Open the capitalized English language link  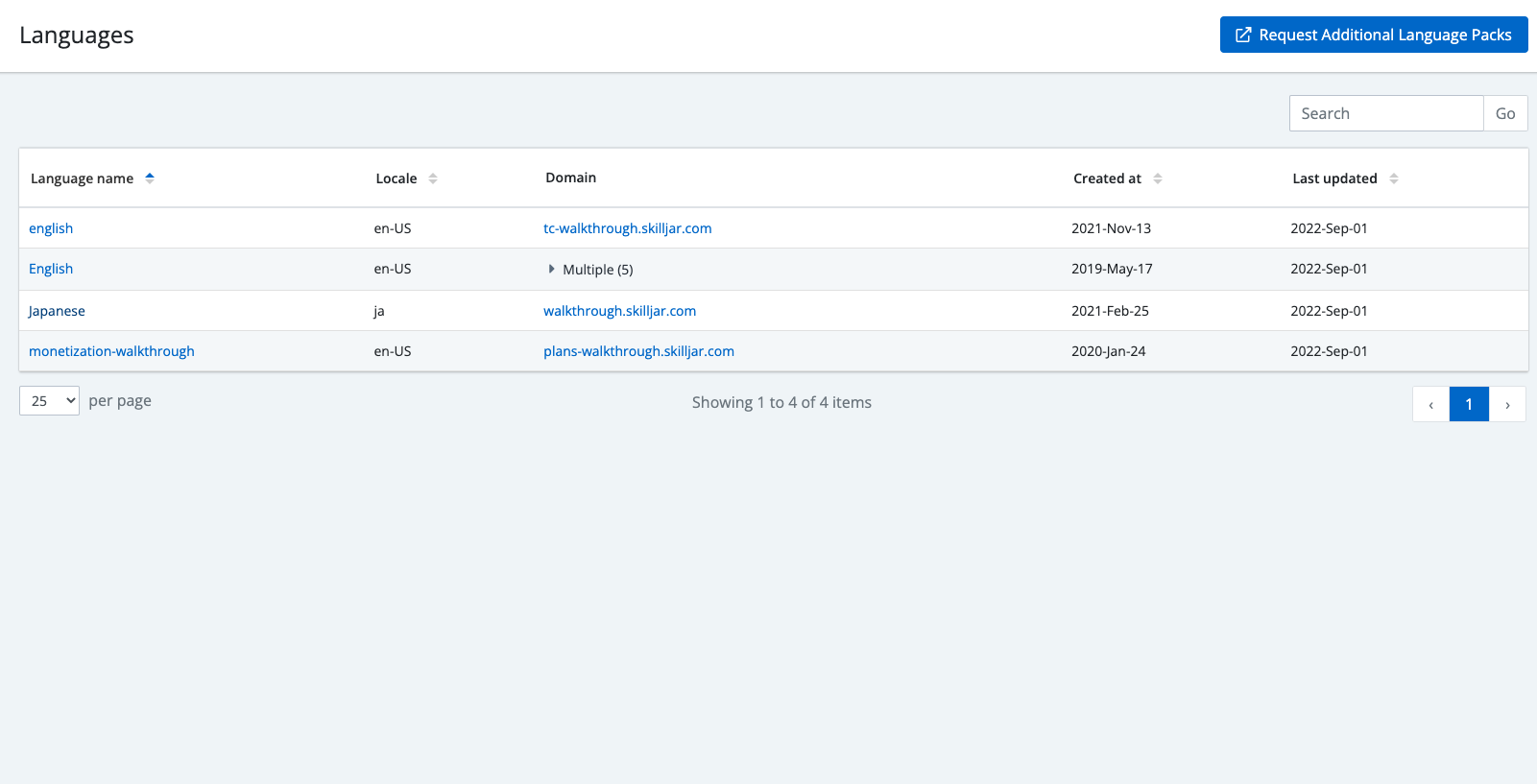coord(51,269)
